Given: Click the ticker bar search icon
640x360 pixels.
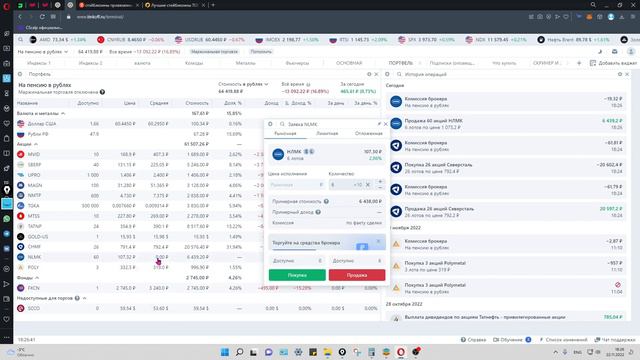Looking at the screenshot, I should click(20, 40).
